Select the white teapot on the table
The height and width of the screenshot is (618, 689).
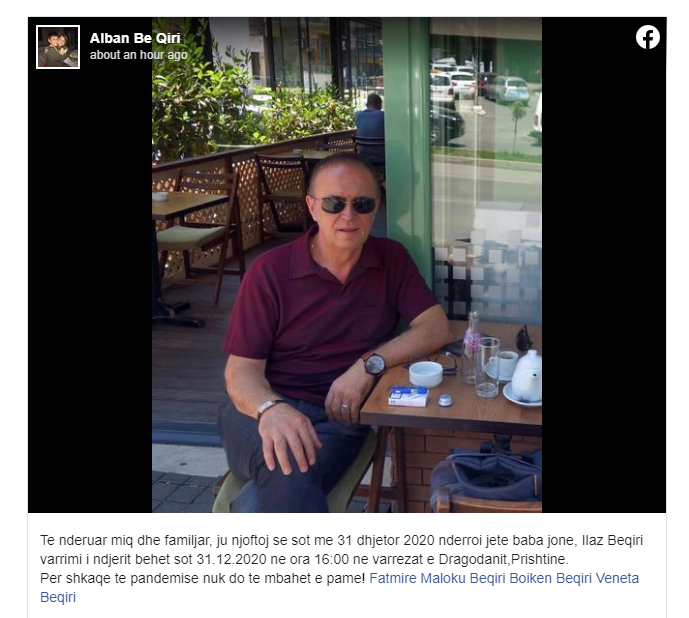tap(526, 376)
